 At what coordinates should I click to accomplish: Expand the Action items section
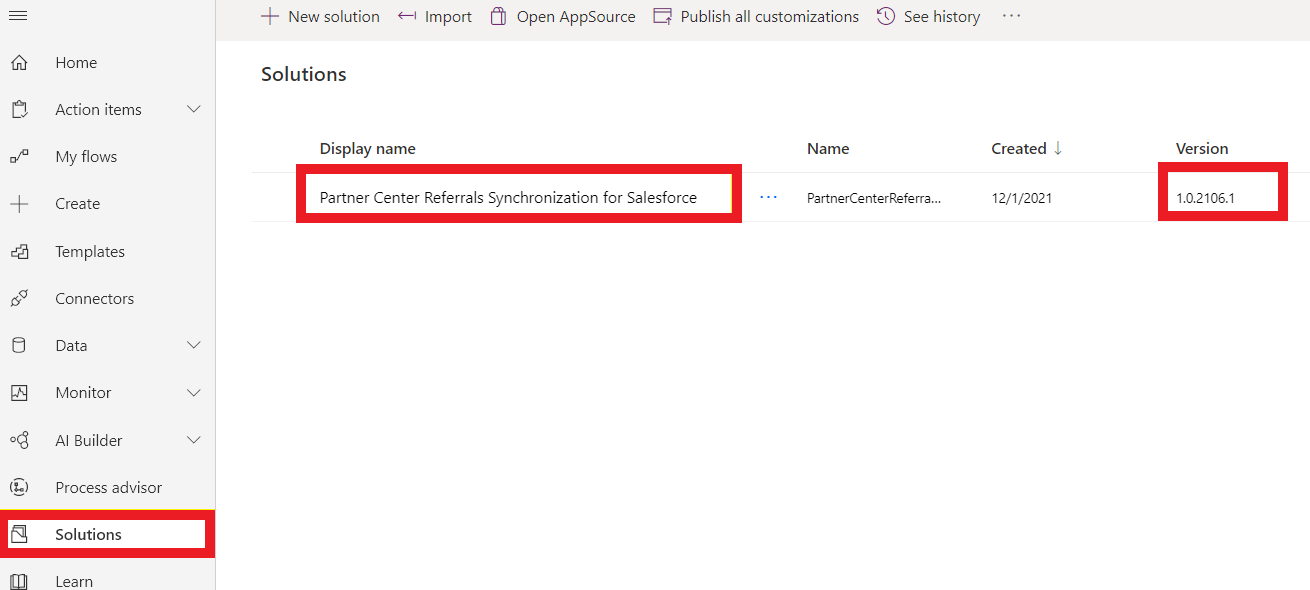193,109
